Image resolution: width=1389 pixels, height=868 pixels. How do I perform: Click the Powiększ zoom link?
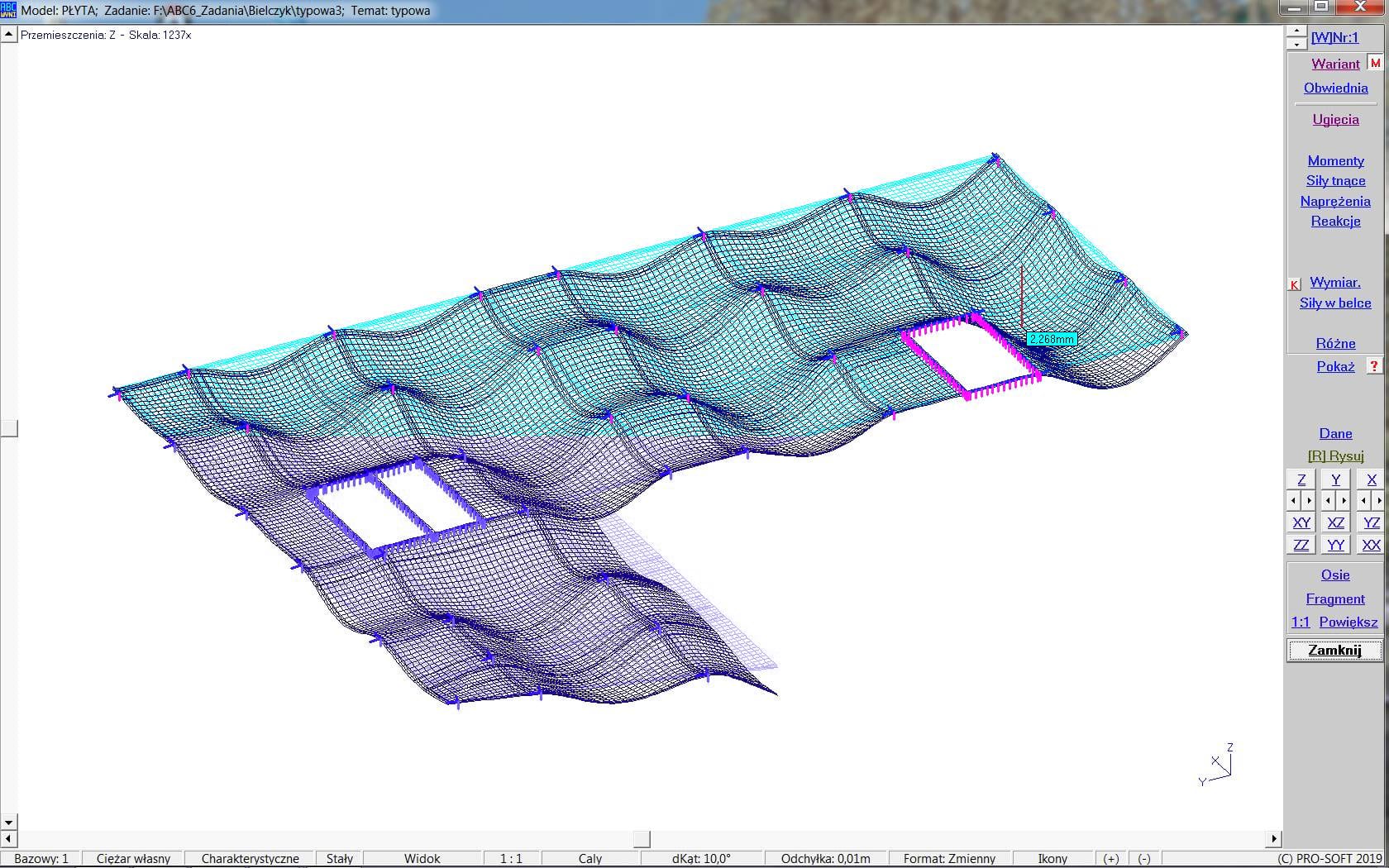[x=1348, y=622]
